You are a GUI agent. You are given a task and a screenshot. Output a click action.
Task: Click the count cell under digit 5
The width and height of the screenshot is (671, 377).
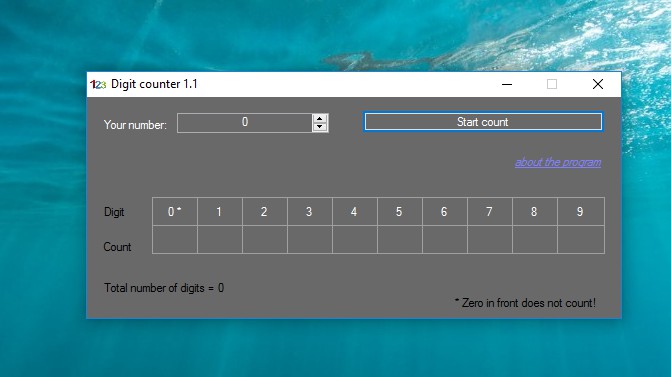click(x=400, y=240)
